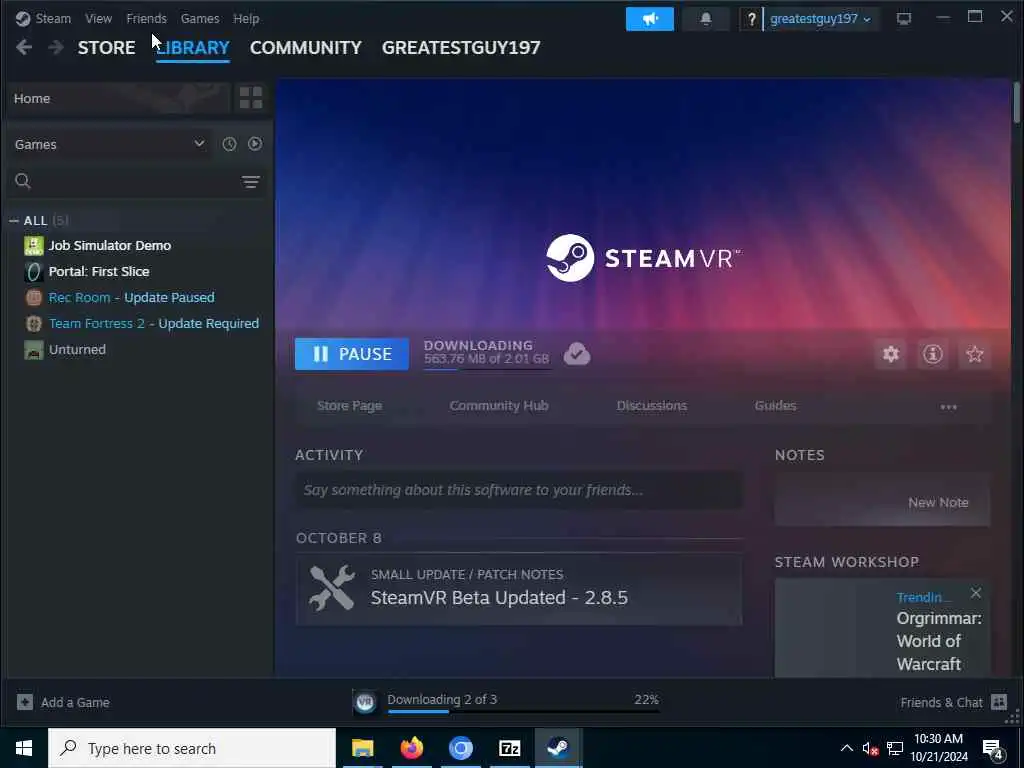The height and width of the screenshot is (768, 1024).
Task: Open the SteamVR Store Page link
Action: [349, 406]
